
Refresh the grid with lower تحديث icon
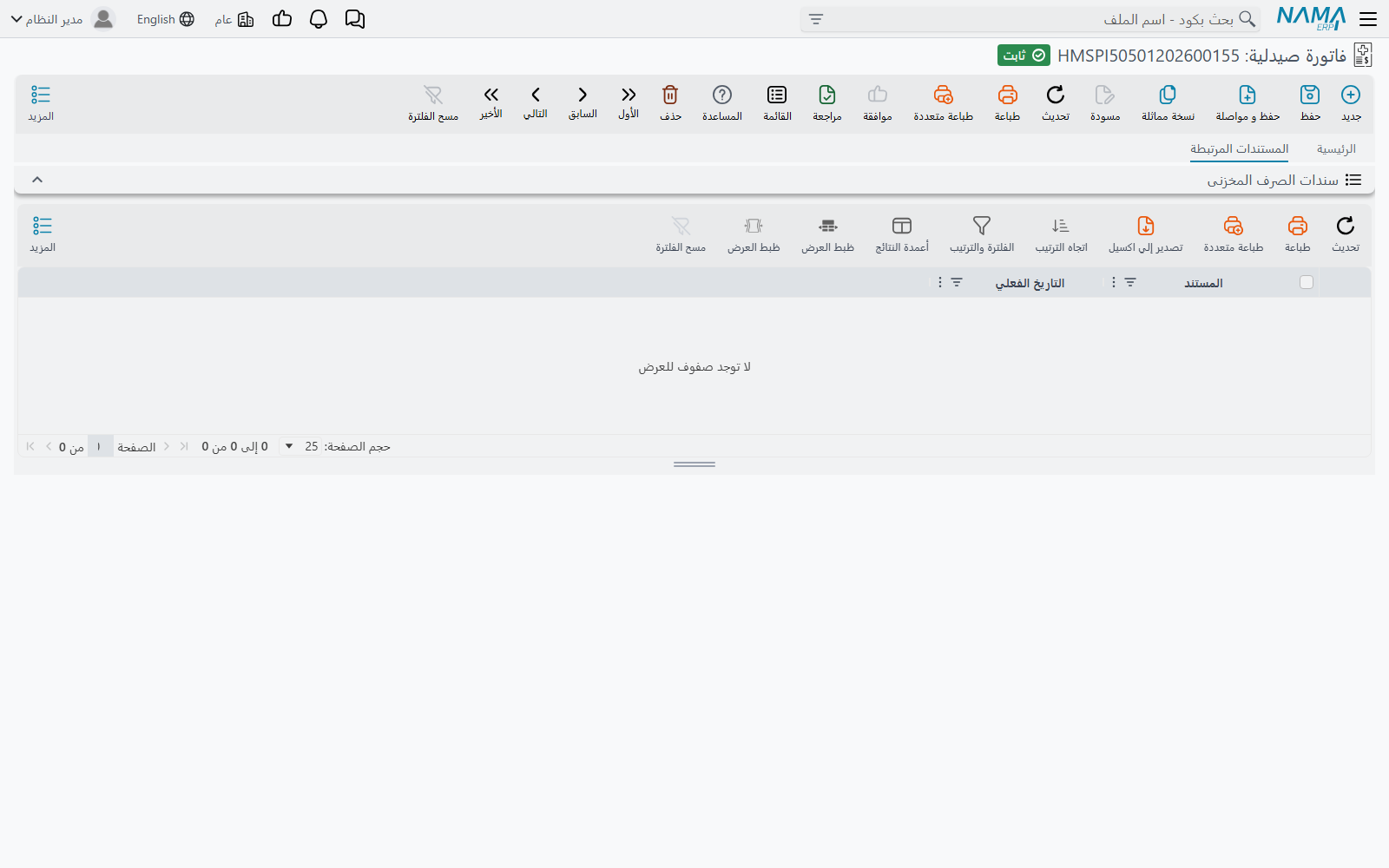point(1346,226)
